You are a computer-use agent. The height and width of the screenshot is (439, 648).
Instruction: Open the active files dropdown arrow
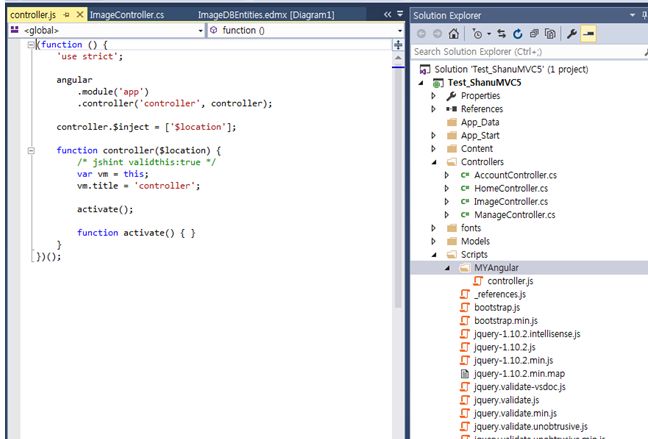pos(400,14)
